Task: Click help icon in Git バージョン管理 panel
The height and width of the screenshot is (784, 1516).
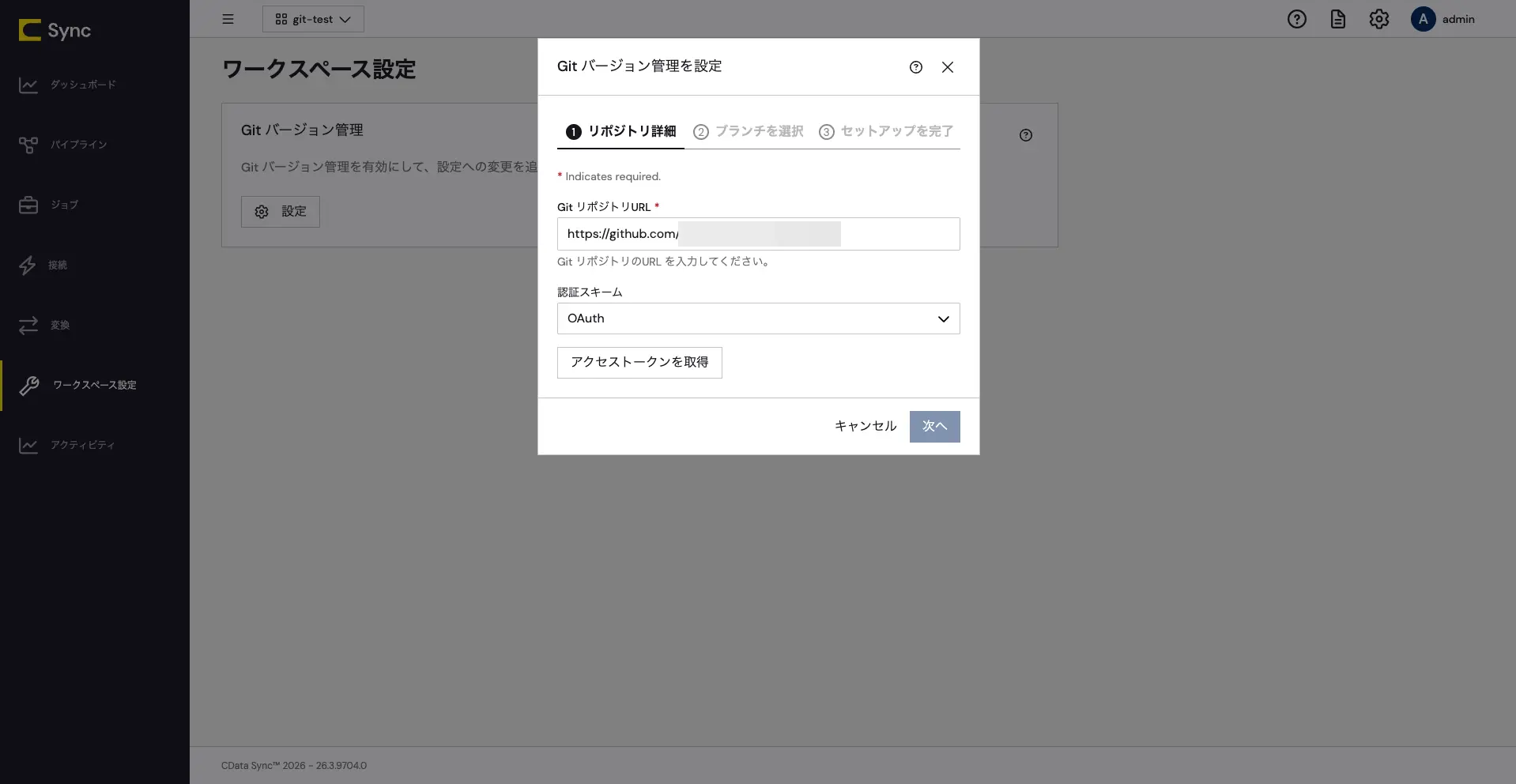Action: (1026, 135)
